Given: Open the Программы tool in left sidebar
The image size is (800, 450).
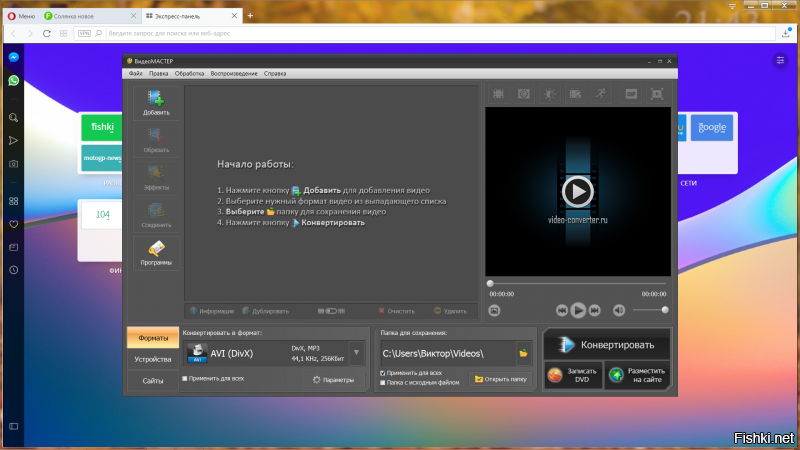Looking at the screenshot, I should tap(156, 252).
